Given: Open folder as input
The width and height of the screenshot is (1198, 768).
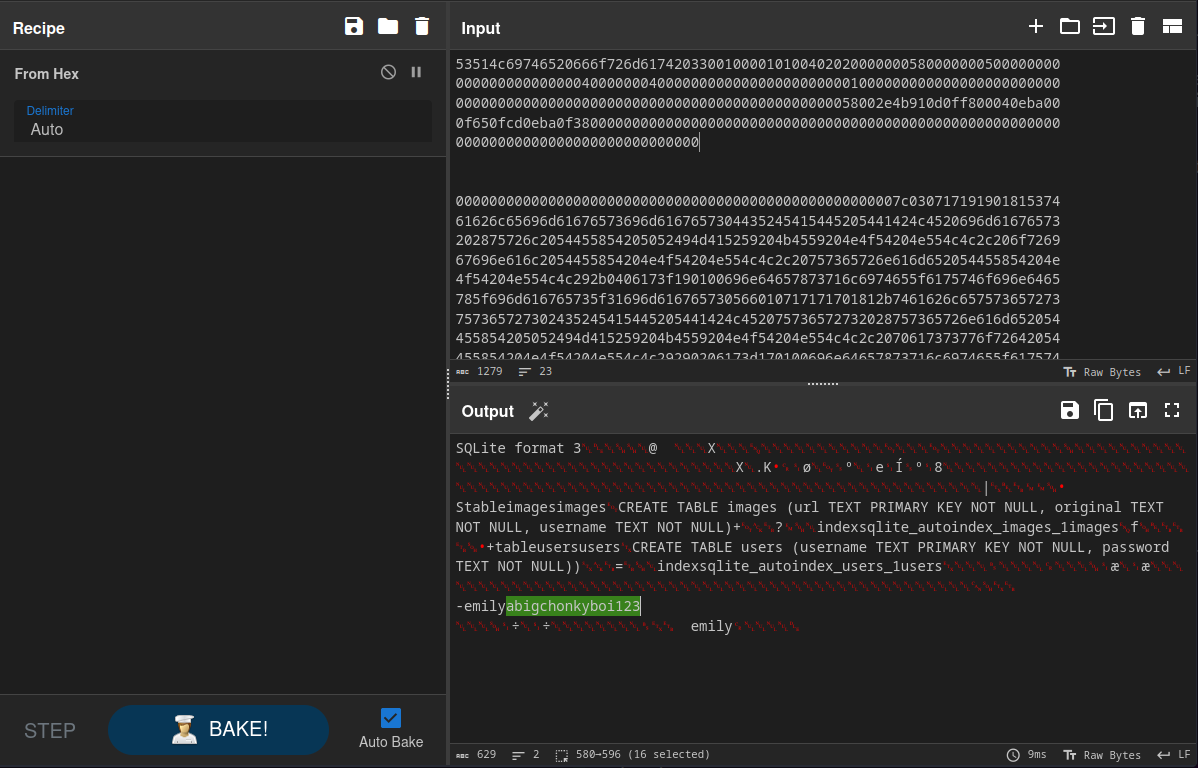Looking at the screenshot, I should point(1070,27).
